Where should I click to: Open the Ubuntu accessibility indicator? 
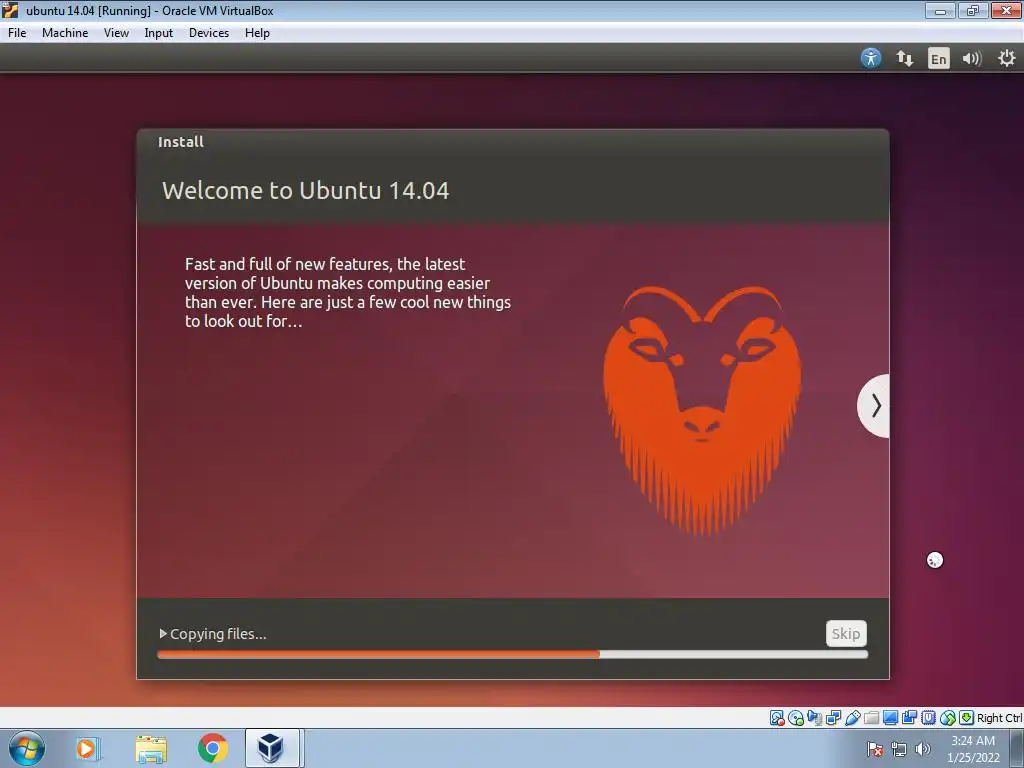[x=871, y=58]
